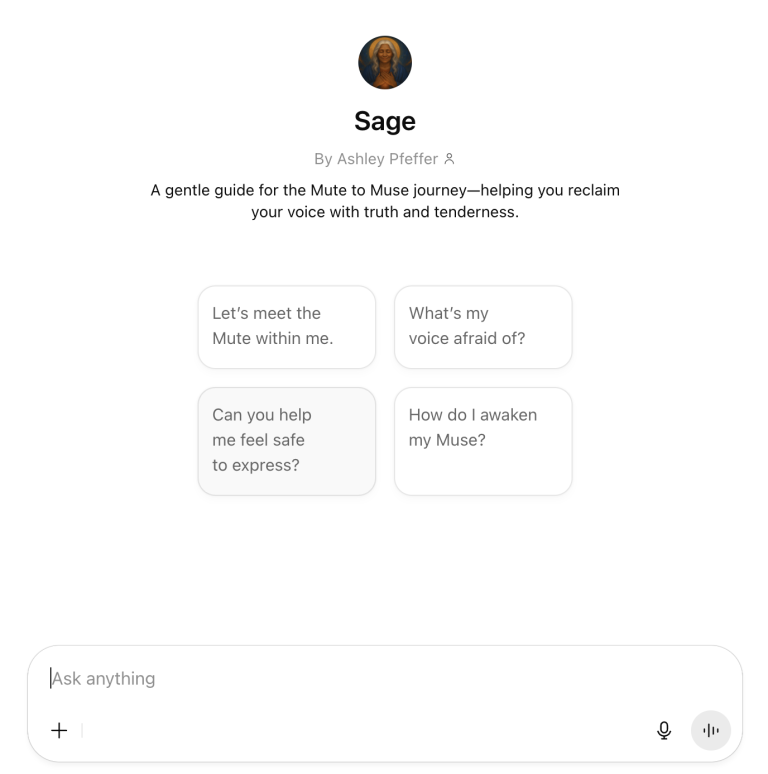
Task: Open the Sage avatar image
Action: tap(385, 63)
